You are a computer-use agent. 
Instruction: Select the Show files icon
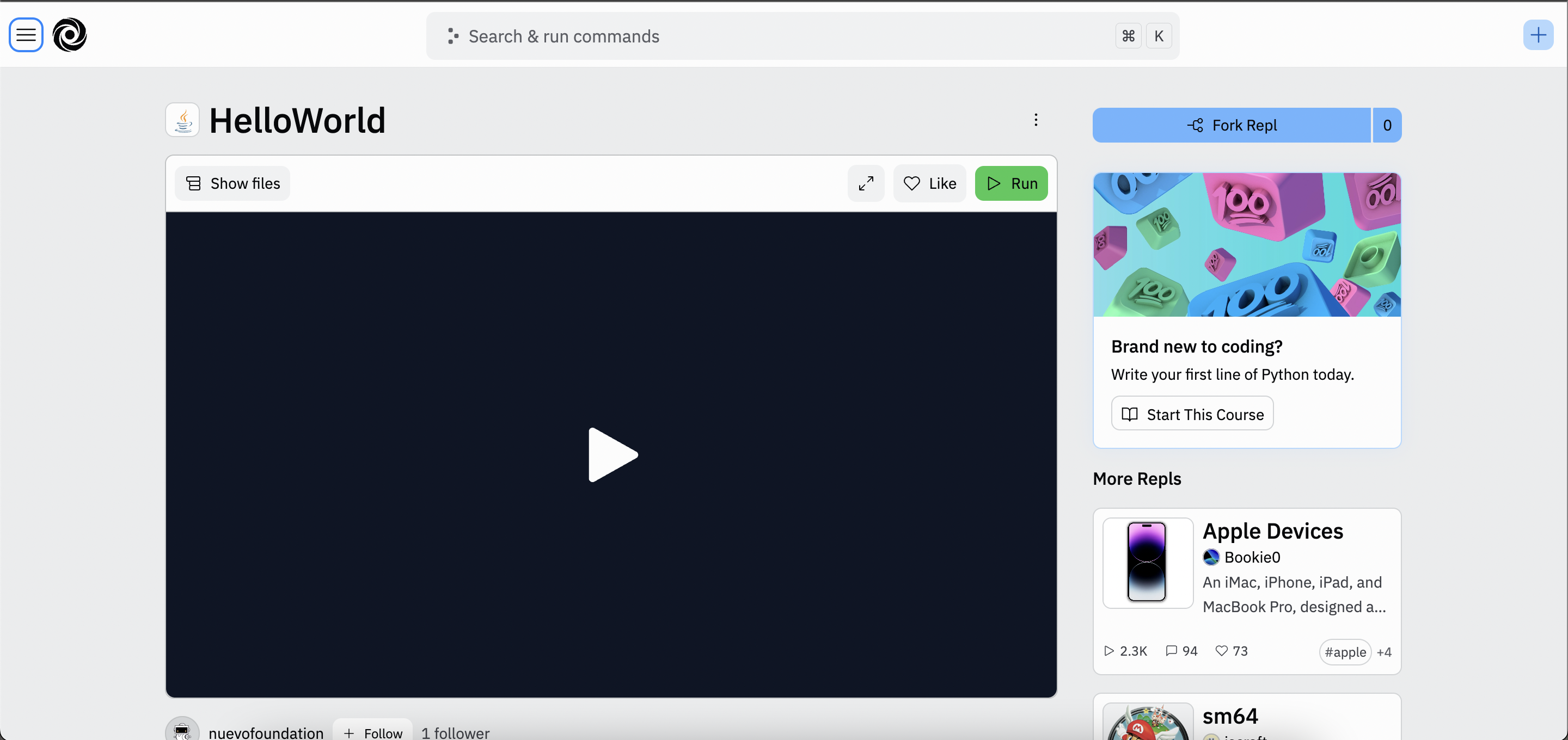pyautogui.click(x=194, y=183)
